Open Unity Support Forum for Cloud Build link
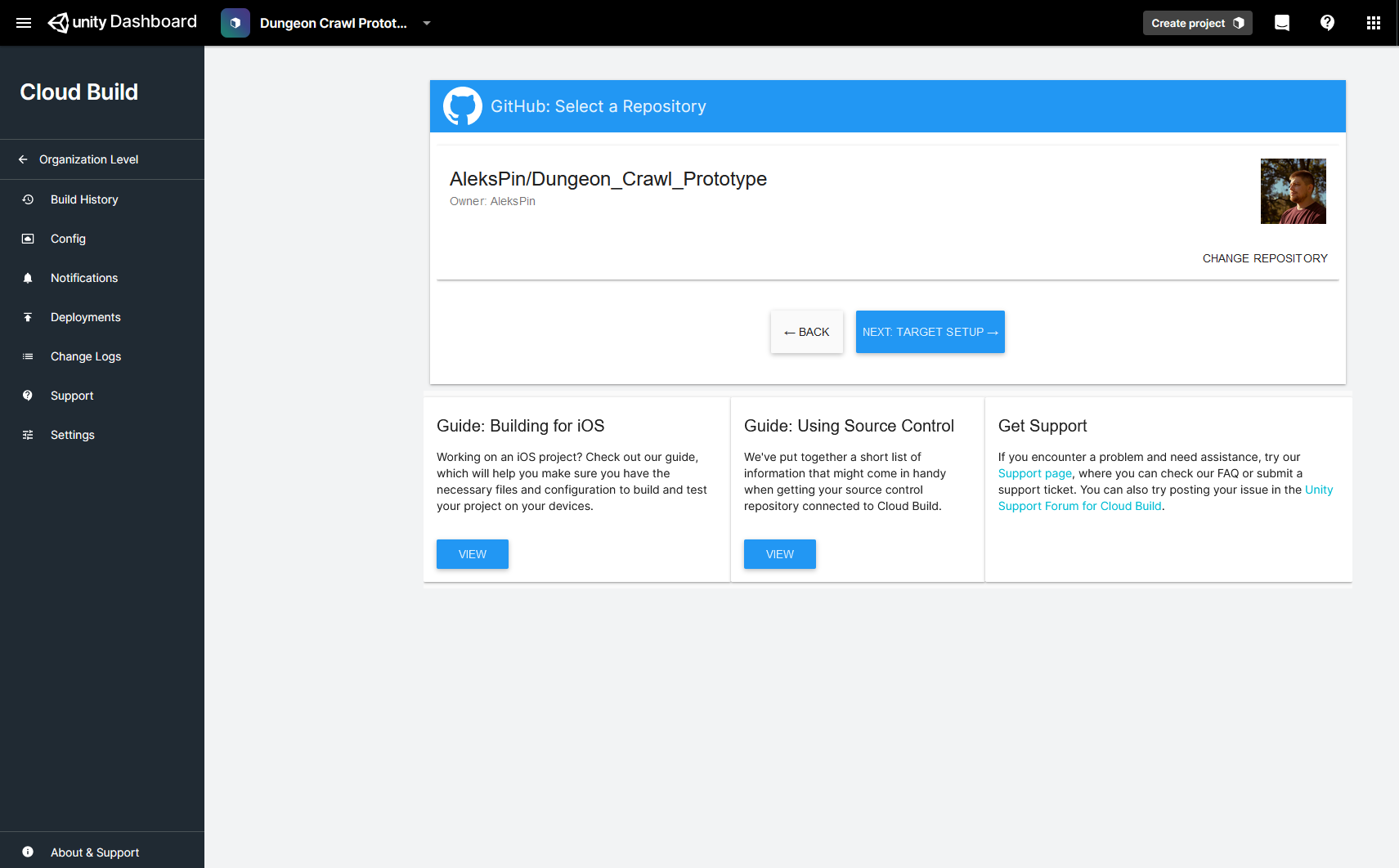 coord(1080,506)
